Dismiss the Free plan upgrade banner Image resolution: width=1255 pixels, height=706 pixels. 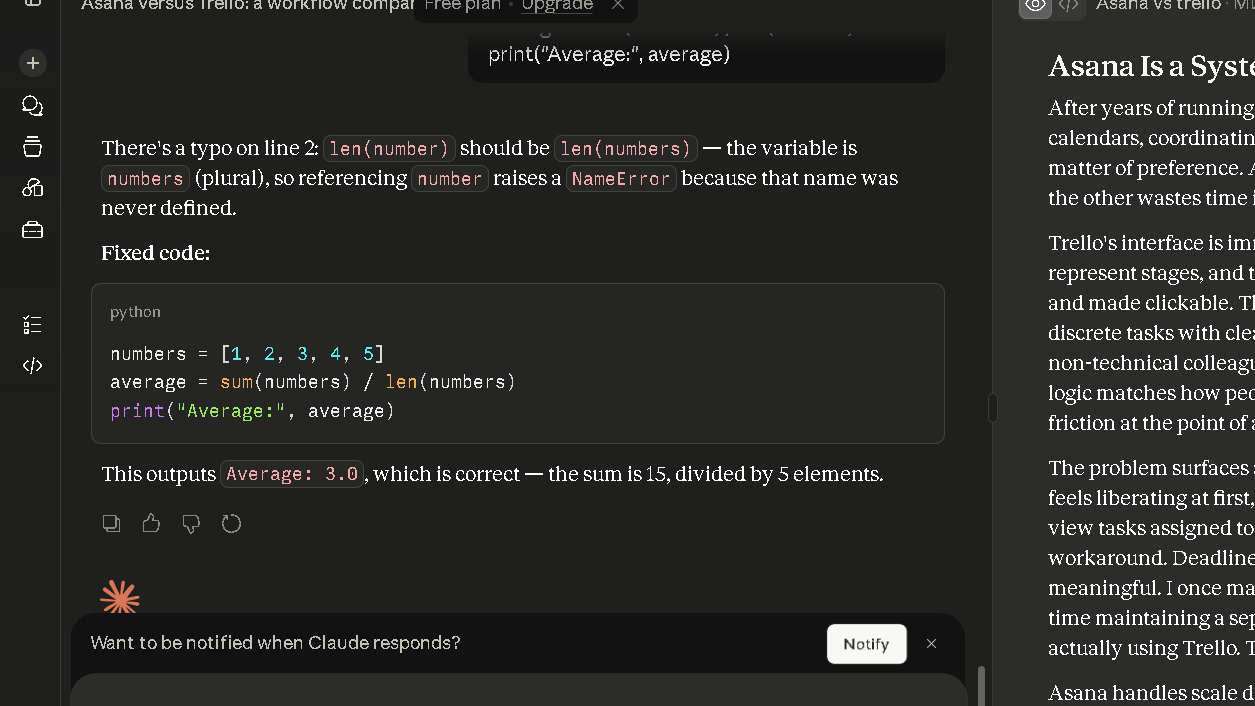tap(618, 6)
